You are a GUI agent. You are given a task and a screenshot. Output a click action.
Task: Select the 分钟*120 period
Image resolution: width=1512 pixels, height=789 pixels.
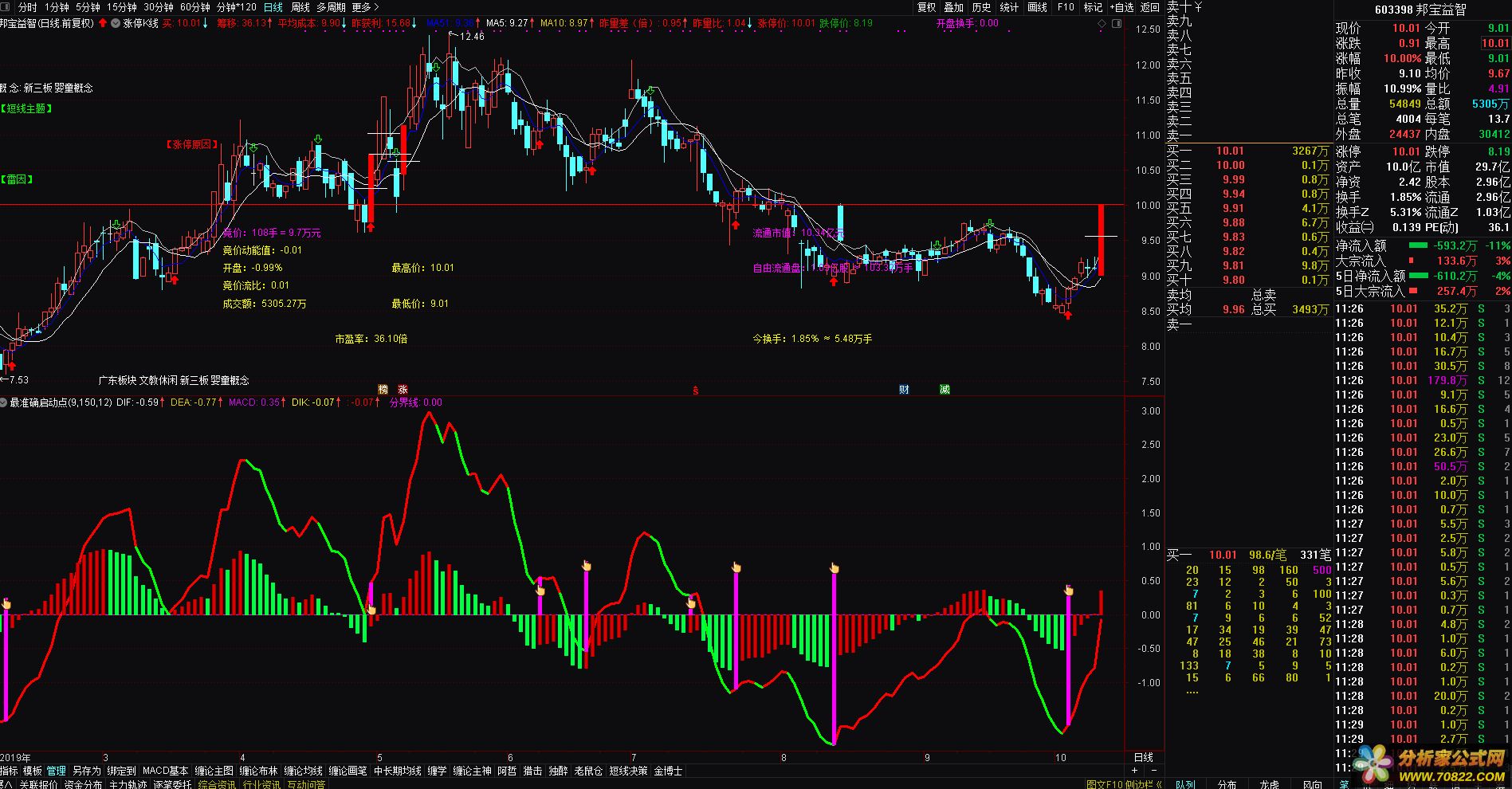pyautogui.click(x=237, y=7)
